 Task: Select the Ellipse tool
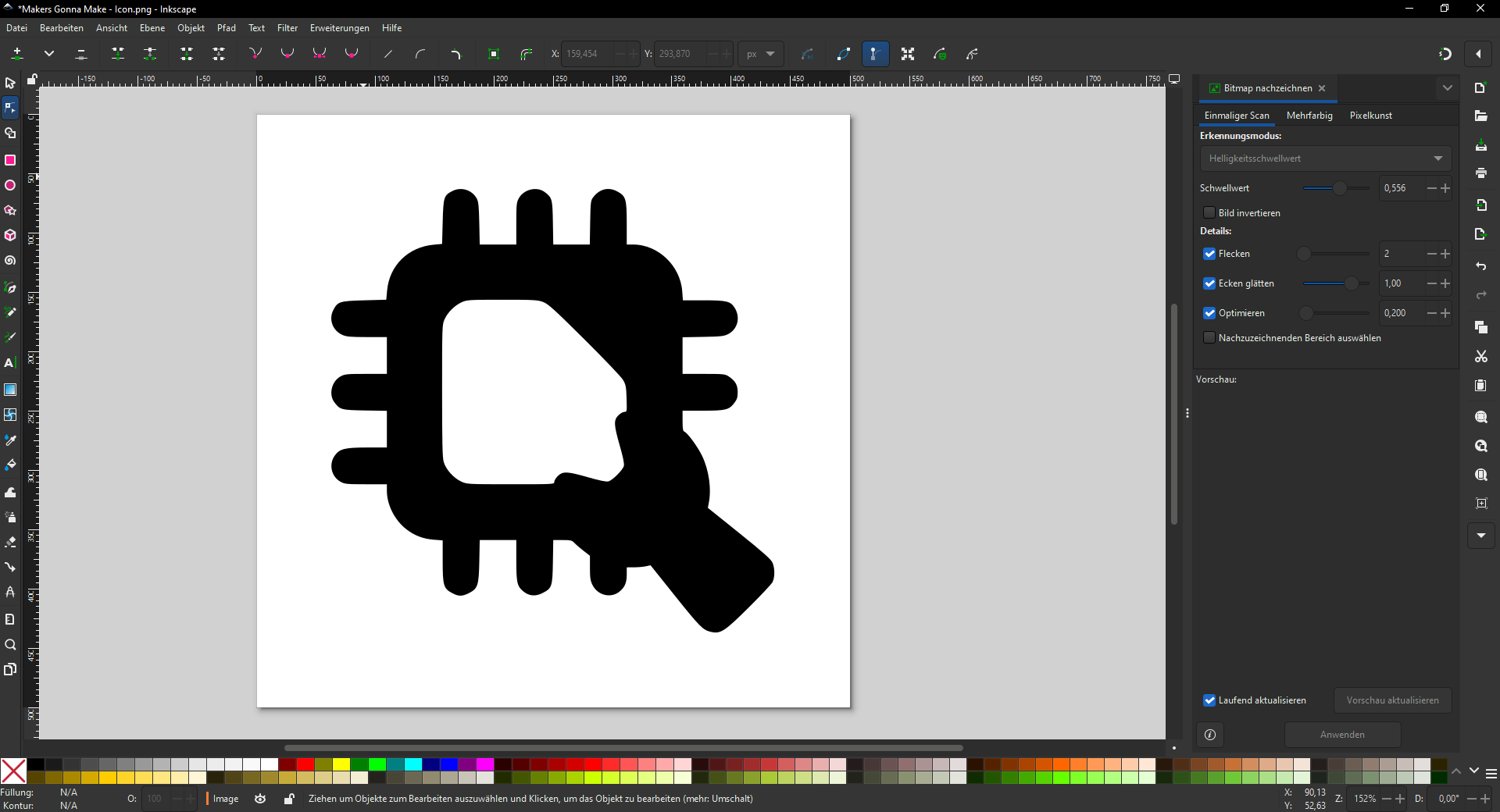[x=10, y=186]
